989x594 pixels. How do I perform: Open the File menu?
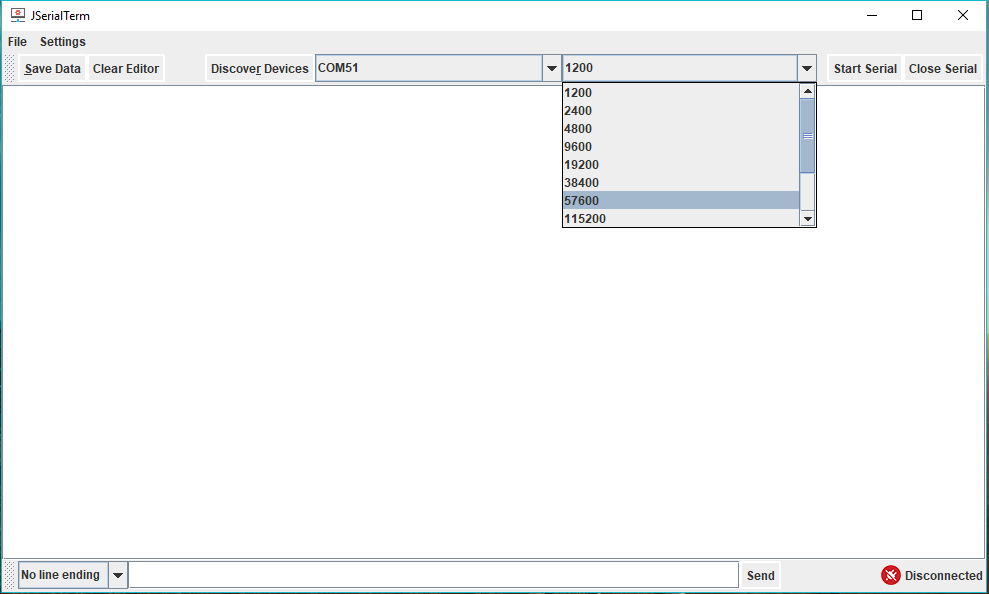[17, 42]
